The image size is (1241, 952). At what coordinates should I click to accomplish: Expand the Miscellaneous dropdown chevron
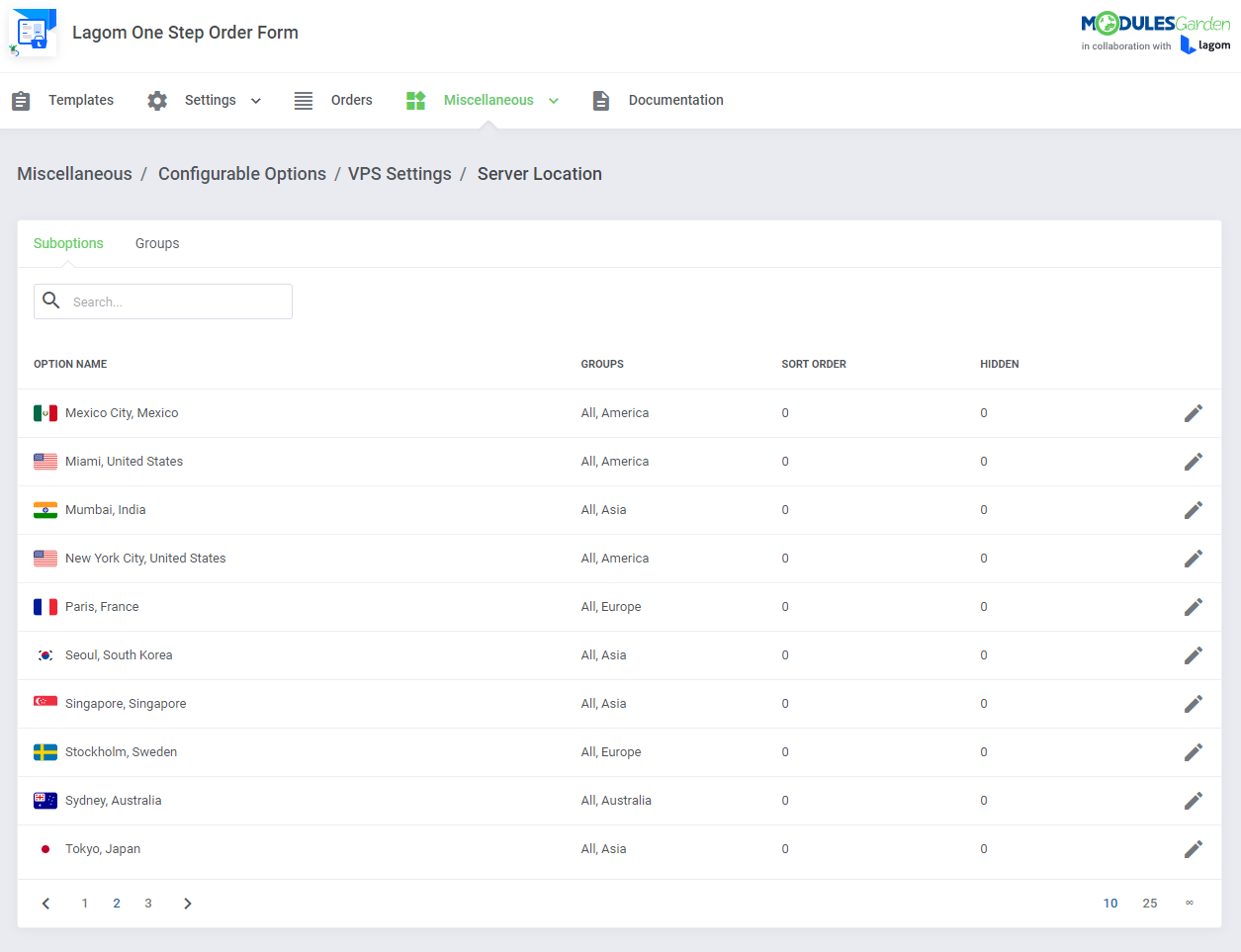pos(554,100)
